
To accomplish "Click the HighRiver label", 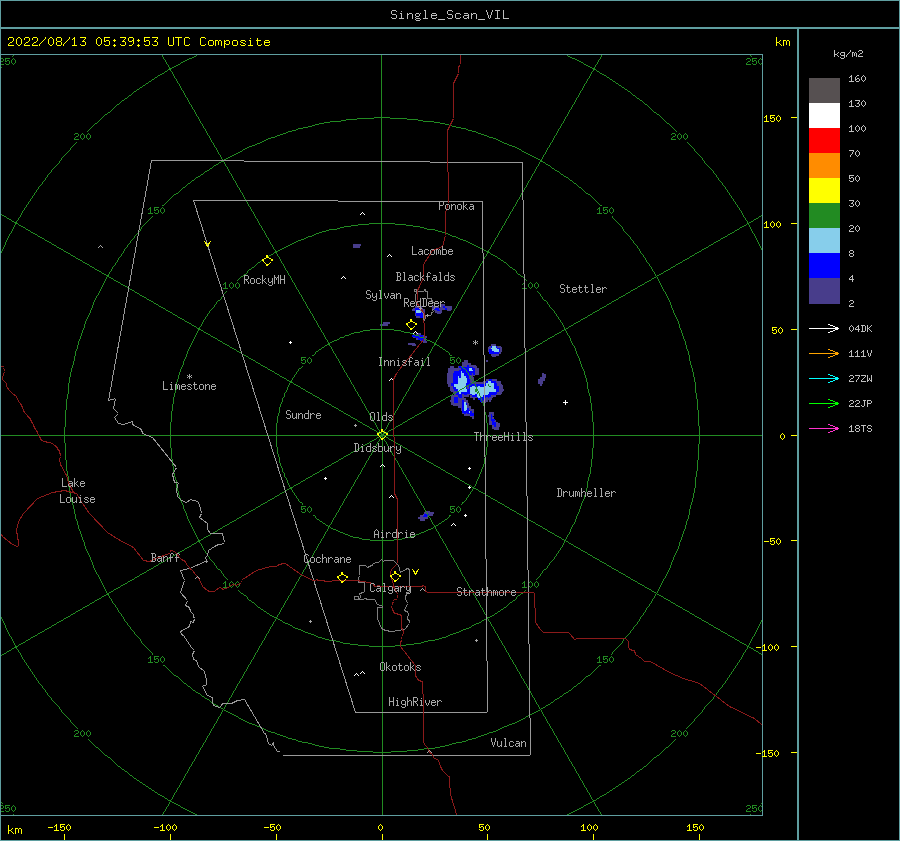I will coord(415,702).
